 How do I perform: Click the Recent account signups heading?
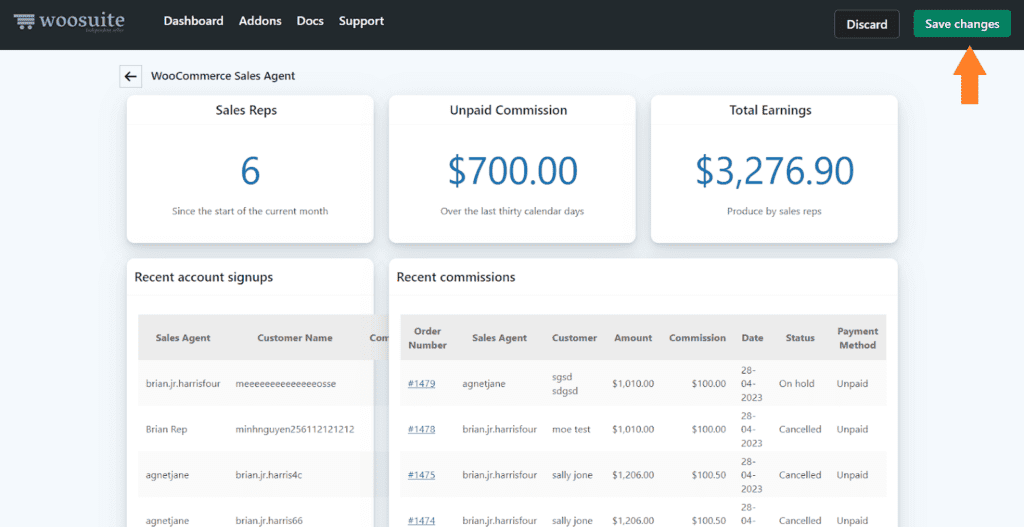tap(204, 277)
